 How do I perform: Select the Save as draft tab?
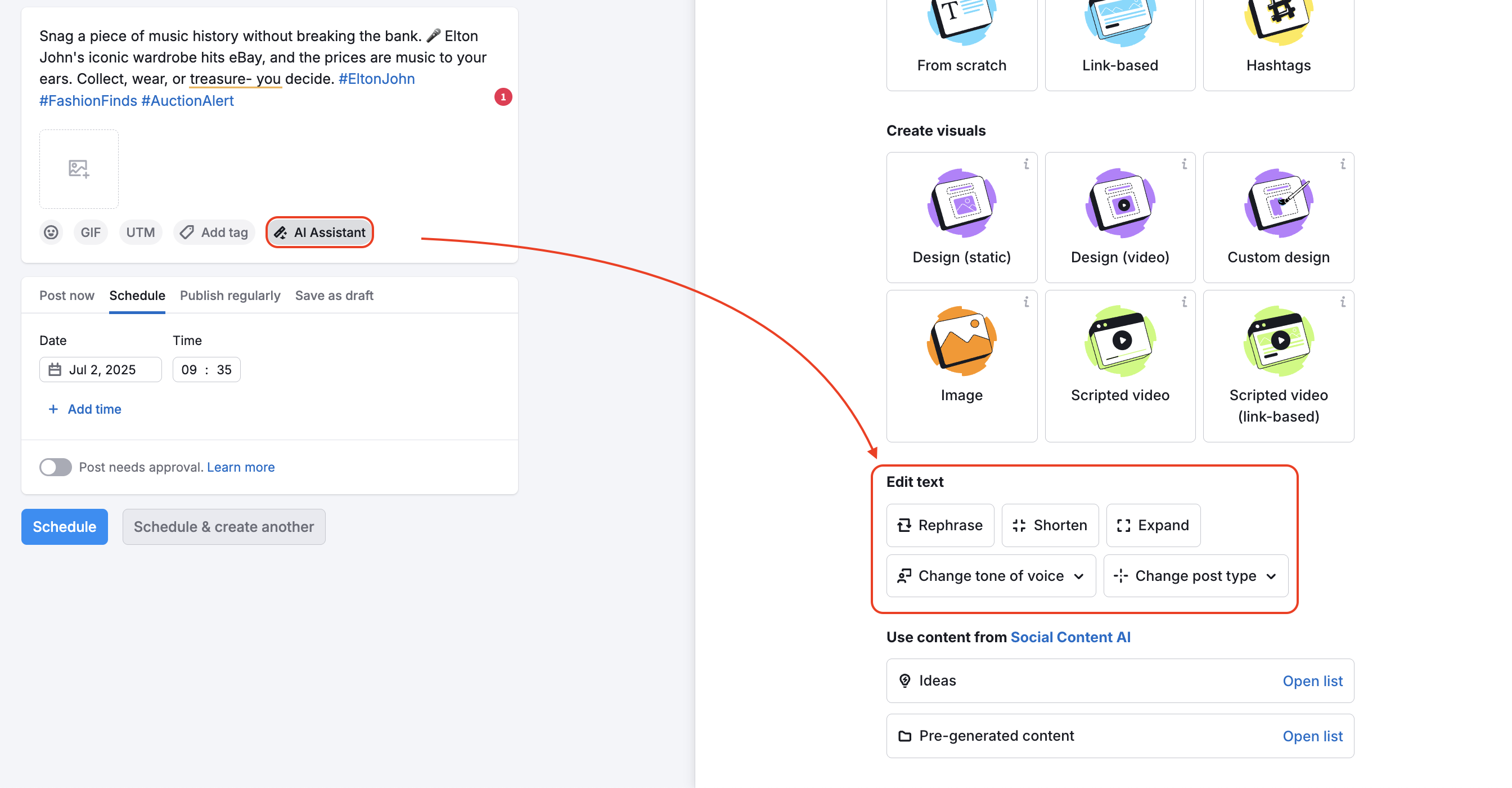click(x=334, y=295)
